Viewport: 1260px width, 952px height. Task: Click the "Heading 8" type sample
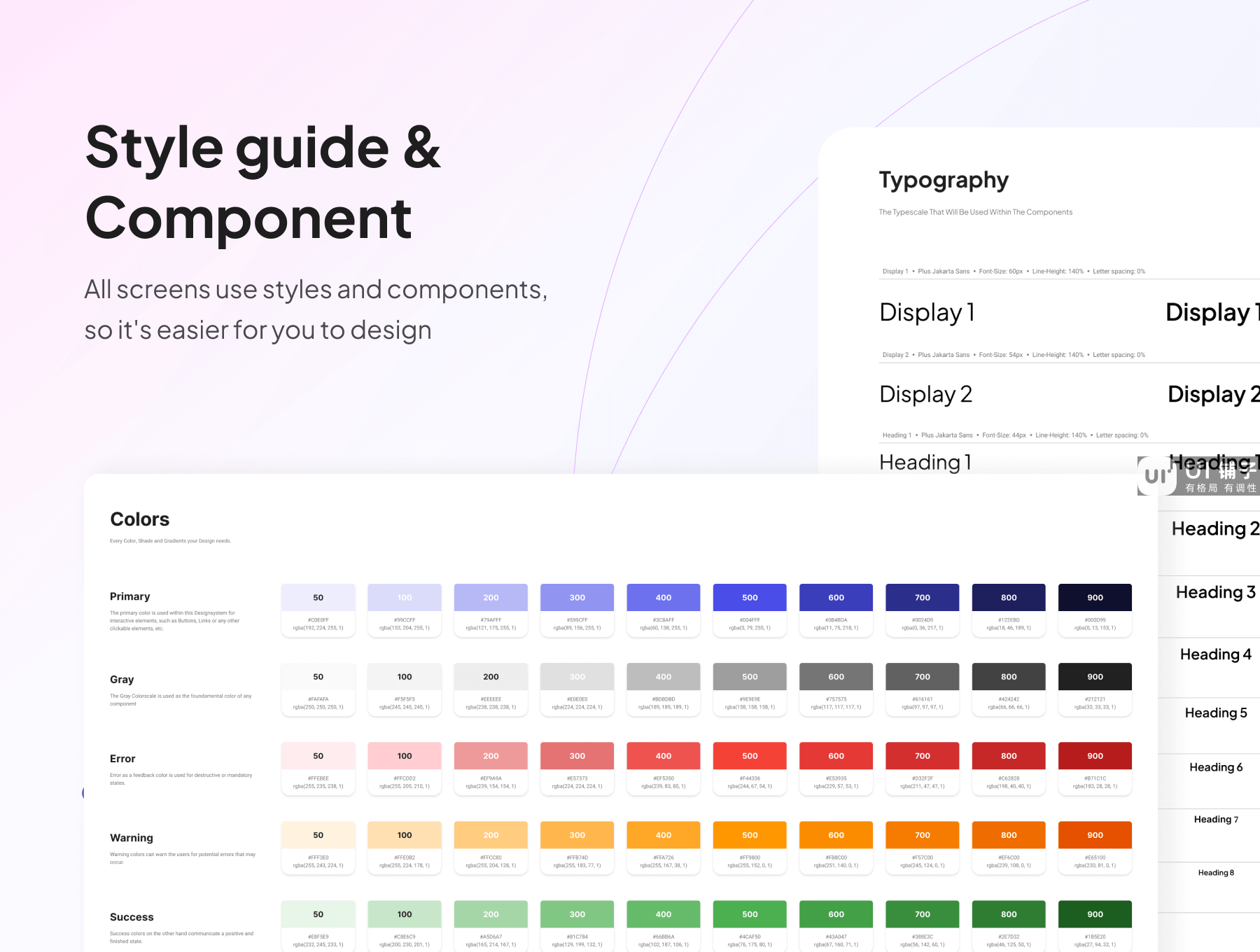pyautogui.click(x=1216, y=873)
